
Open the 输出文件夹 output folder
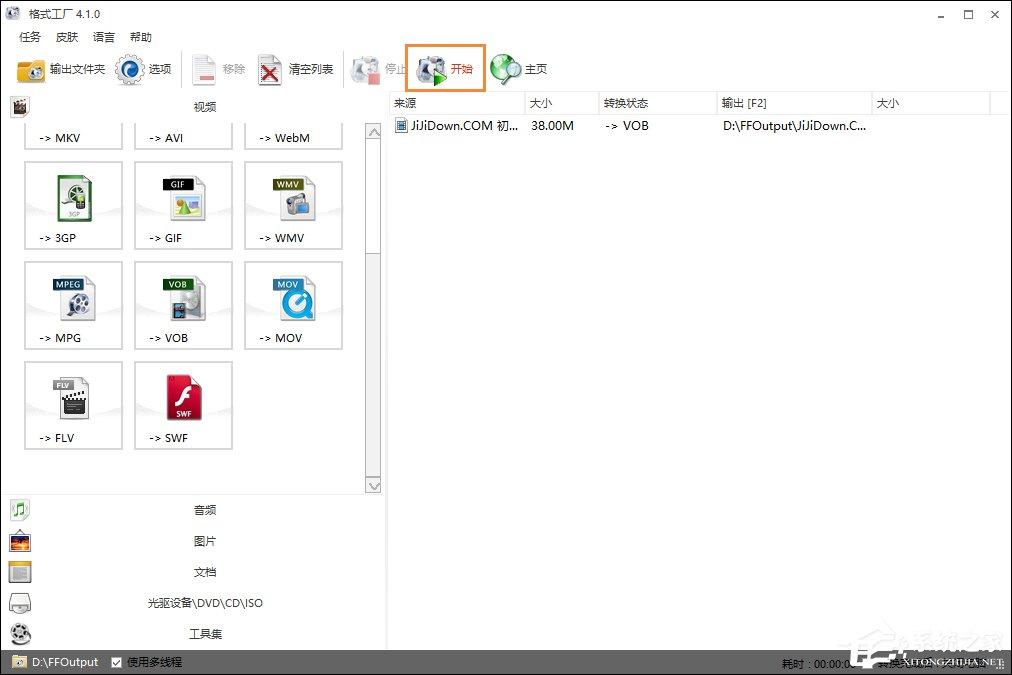click(61, 69)
